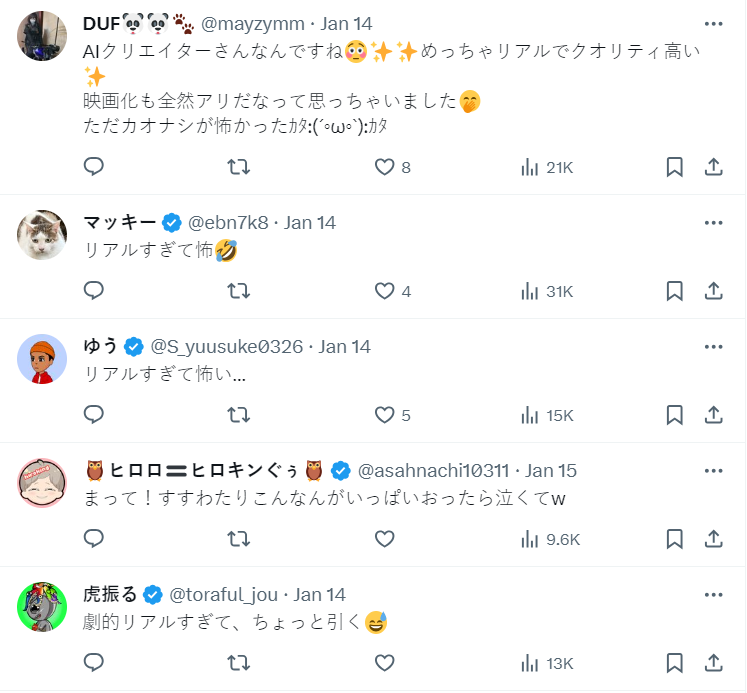Viewport: 747px width, 693px height.
Task: Bookmark the tweet by マッキー
Action: click(675, 291)
